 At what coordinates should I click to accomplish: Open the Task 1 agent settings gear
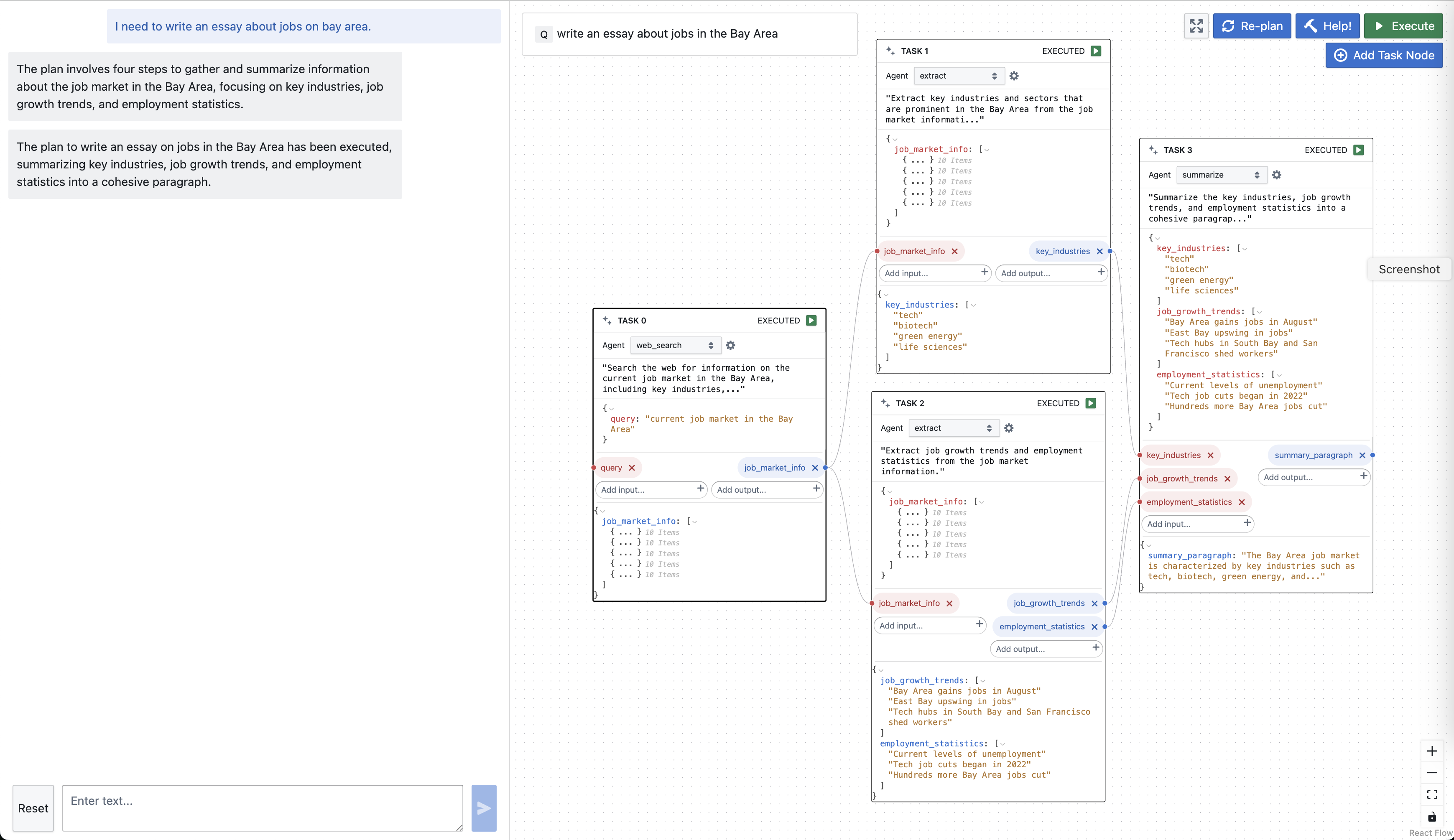1014,76
